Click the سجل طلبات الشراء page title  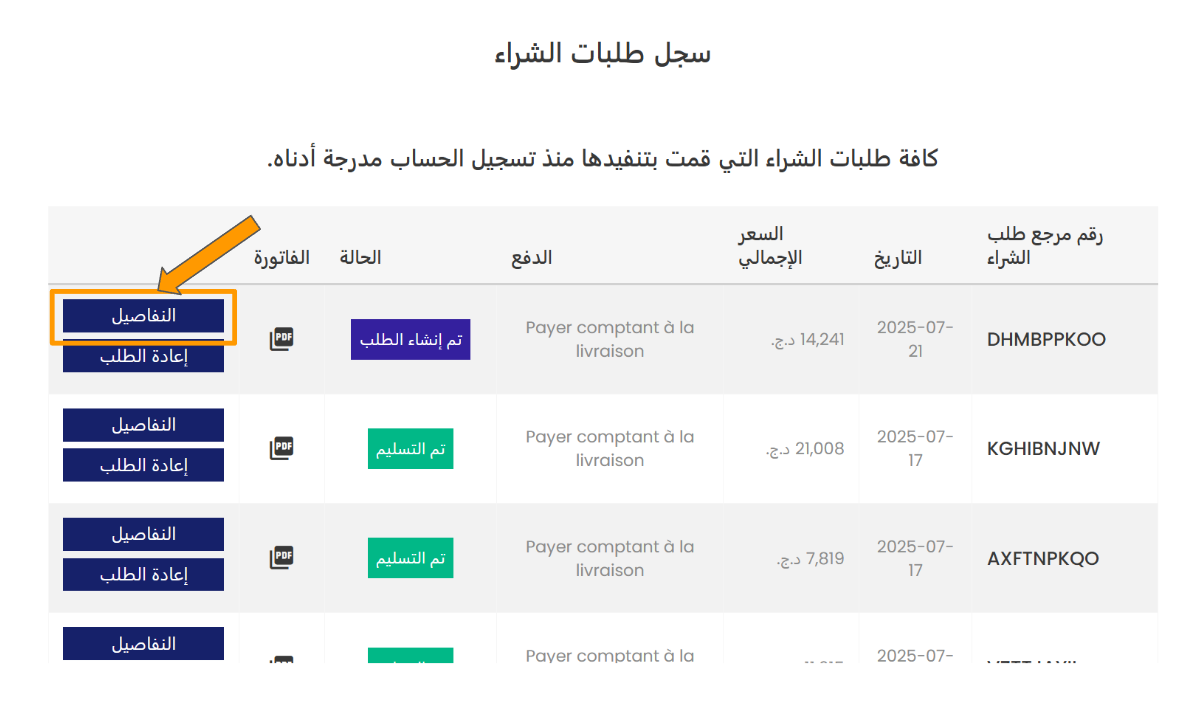coord(602,53)
